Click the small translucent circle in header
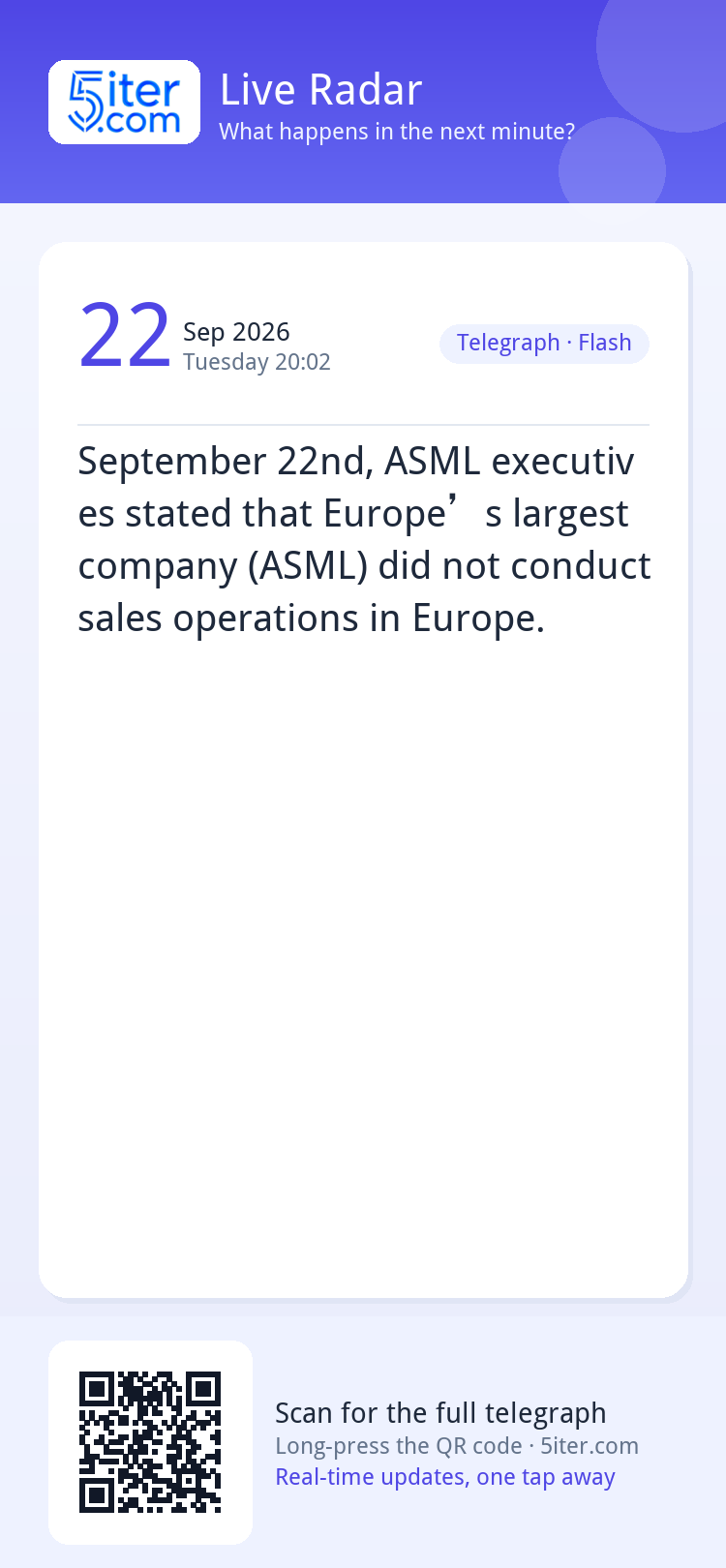The image size is (726, 1568). [612, 165]
